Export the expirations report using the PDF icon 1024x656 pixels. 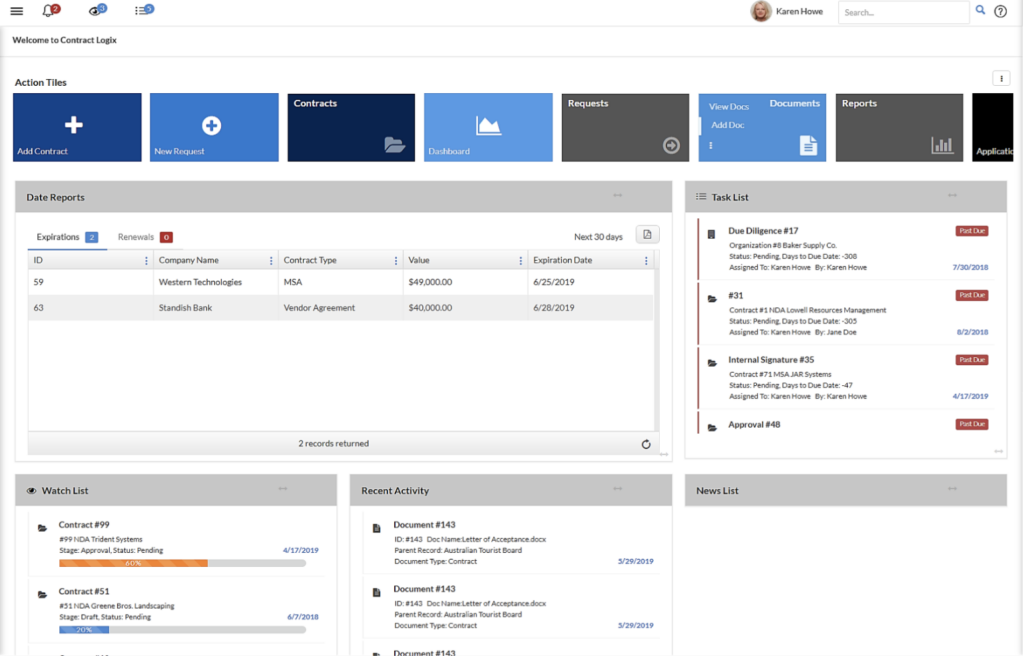pos(646,234)
